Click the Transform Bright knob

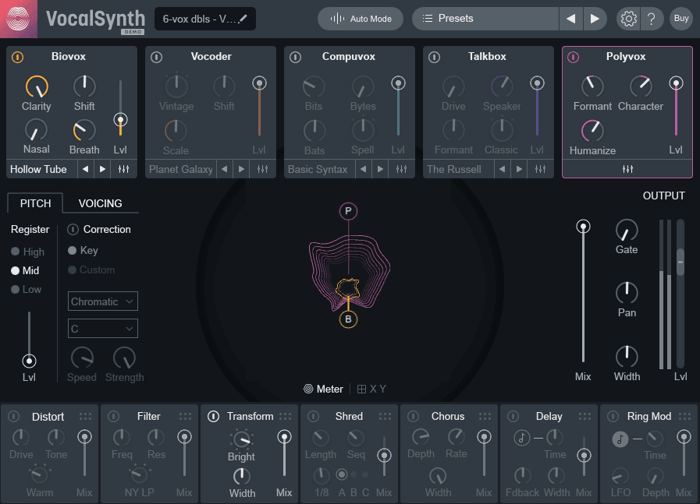[x=242, y=440]
